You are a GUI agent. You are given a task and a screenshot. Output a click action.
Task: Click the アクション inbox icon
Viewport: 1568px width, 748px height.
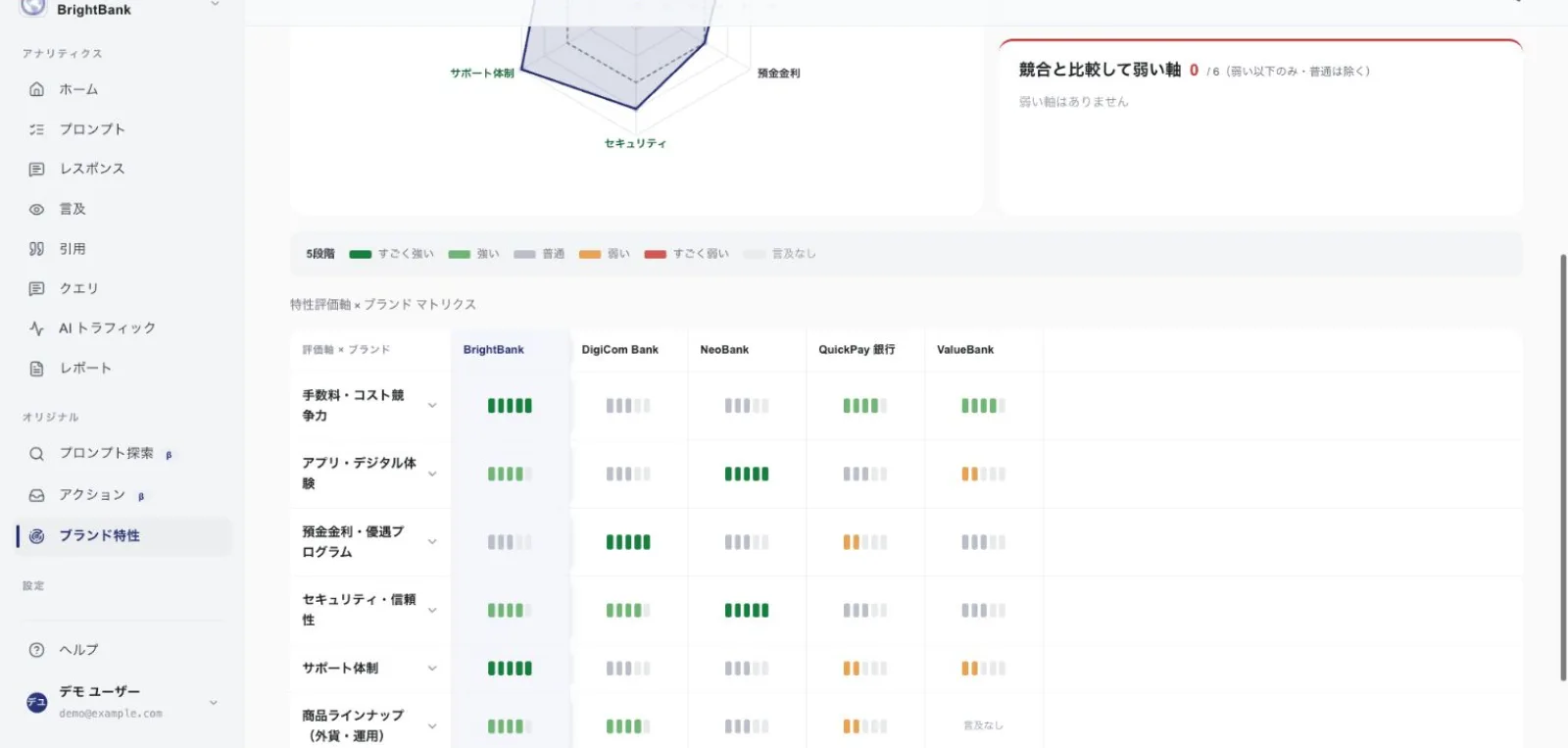[36, 495]
